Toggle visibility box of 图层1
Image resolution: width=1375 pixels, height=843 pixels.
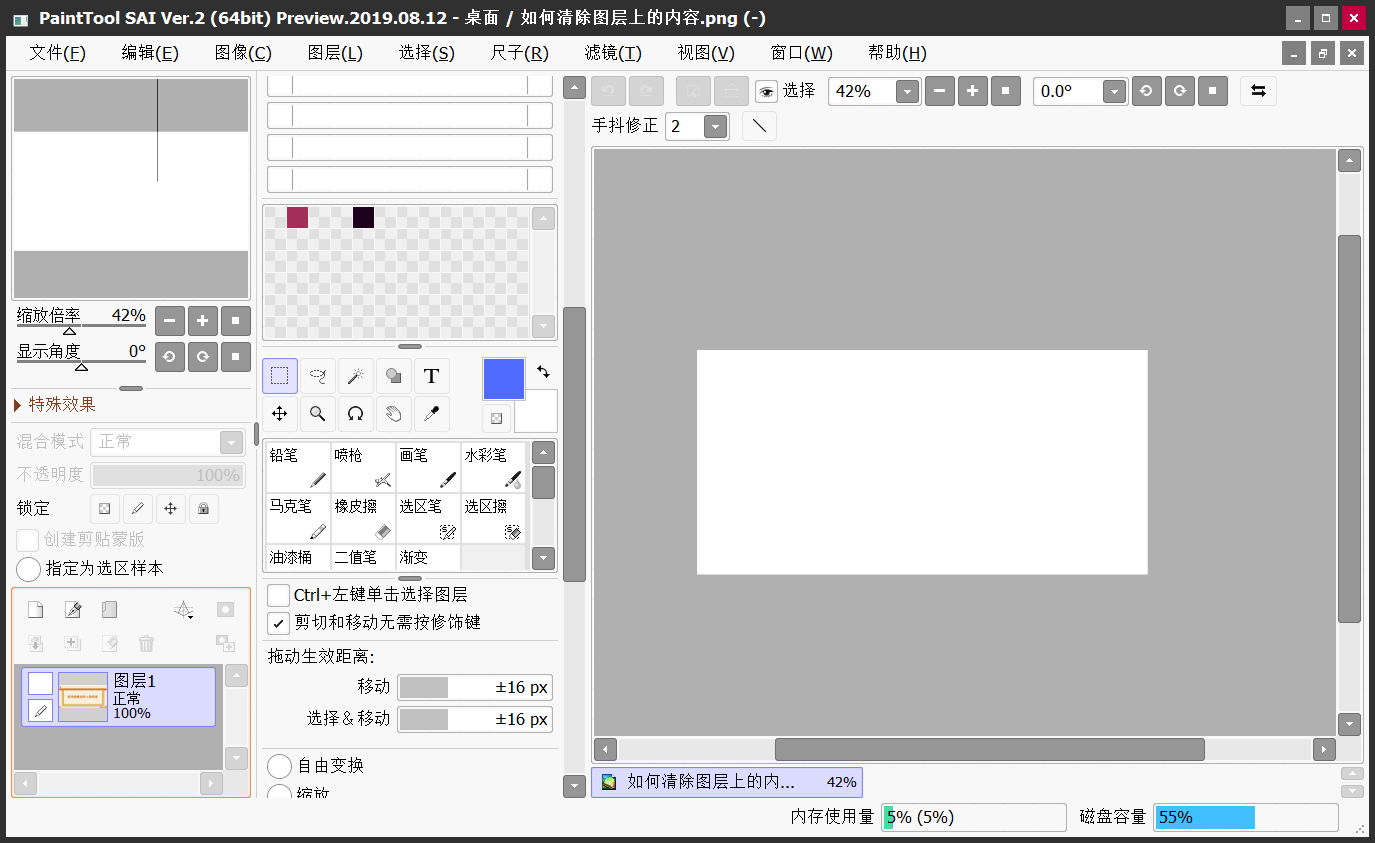[40, 683]
